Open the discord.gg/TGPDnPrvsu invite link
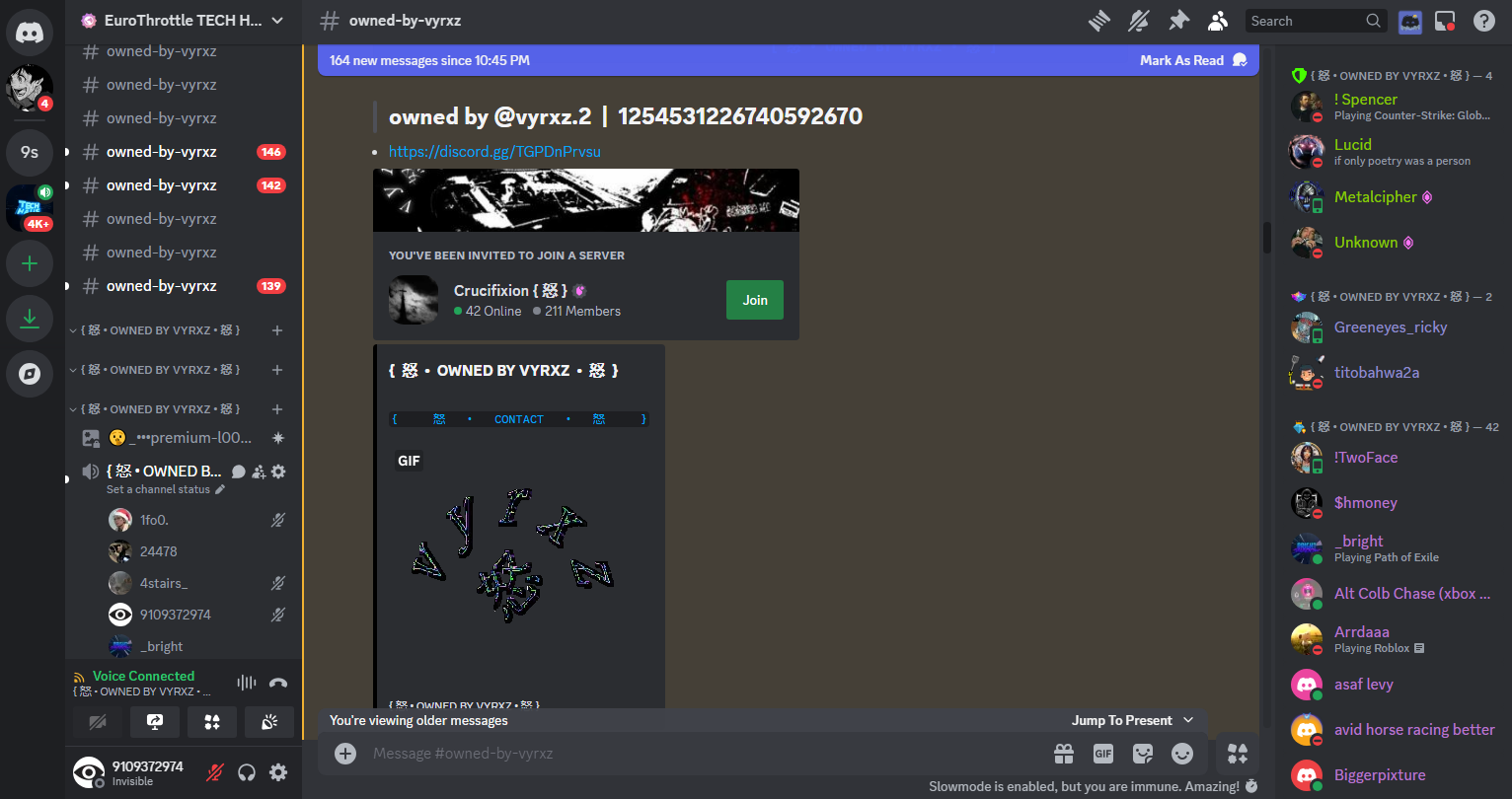The width and height of the screenshot is (1512, 799). point(494,152)
